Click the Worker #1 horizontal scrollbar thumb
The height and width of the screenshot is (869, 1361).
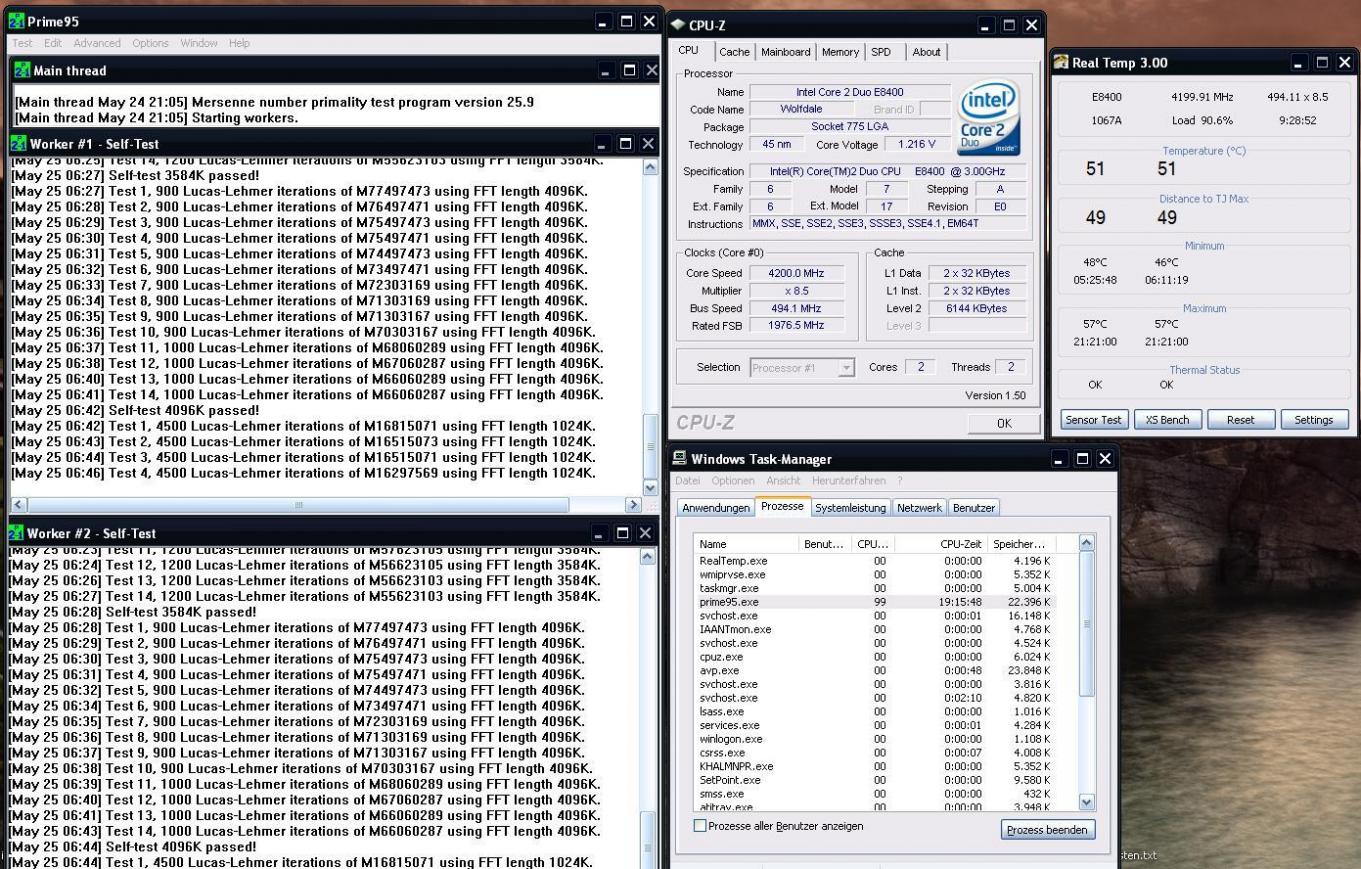click(298, 506)
